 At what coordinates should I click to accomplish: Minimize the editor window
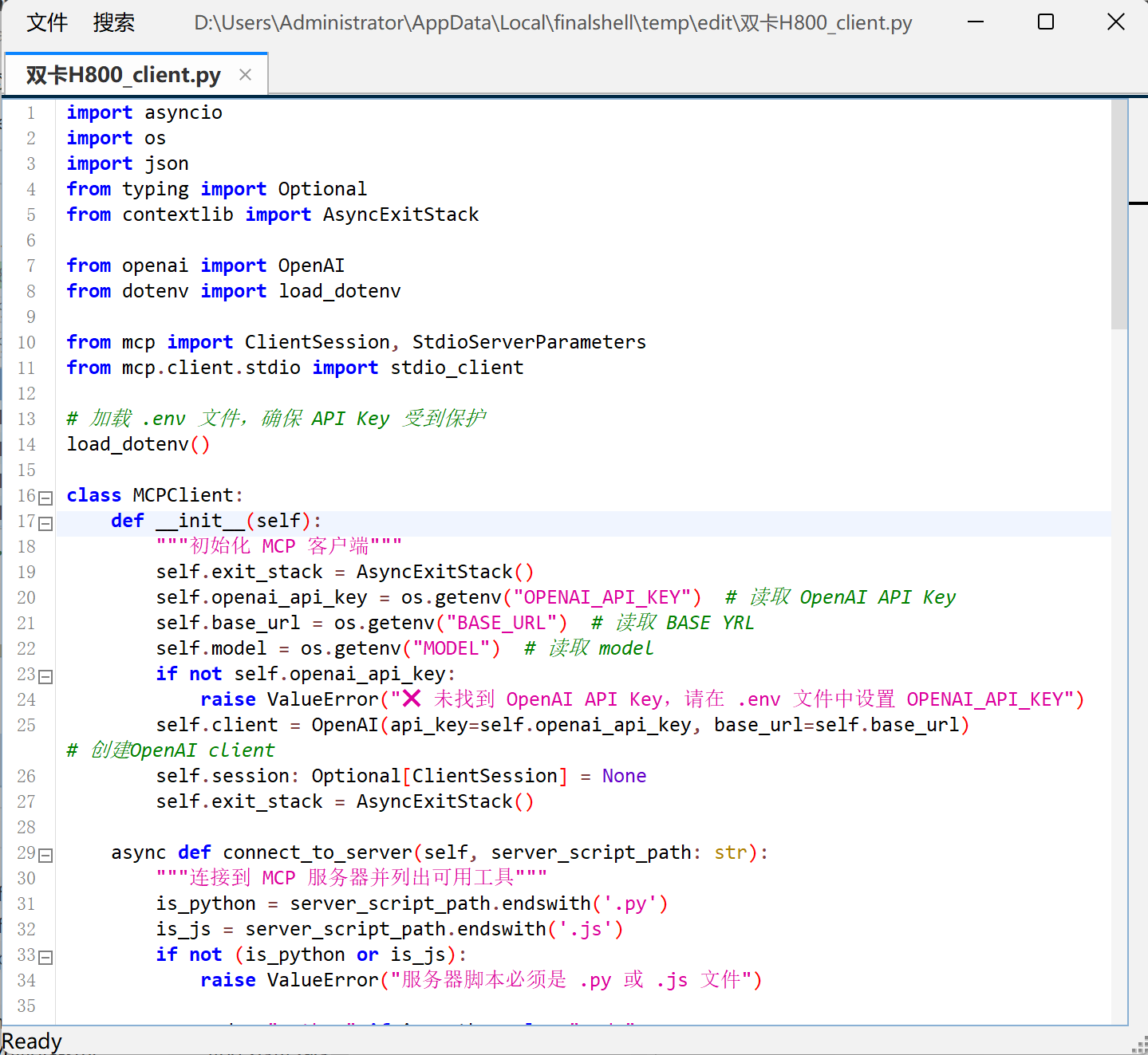[x=976, y=22]
